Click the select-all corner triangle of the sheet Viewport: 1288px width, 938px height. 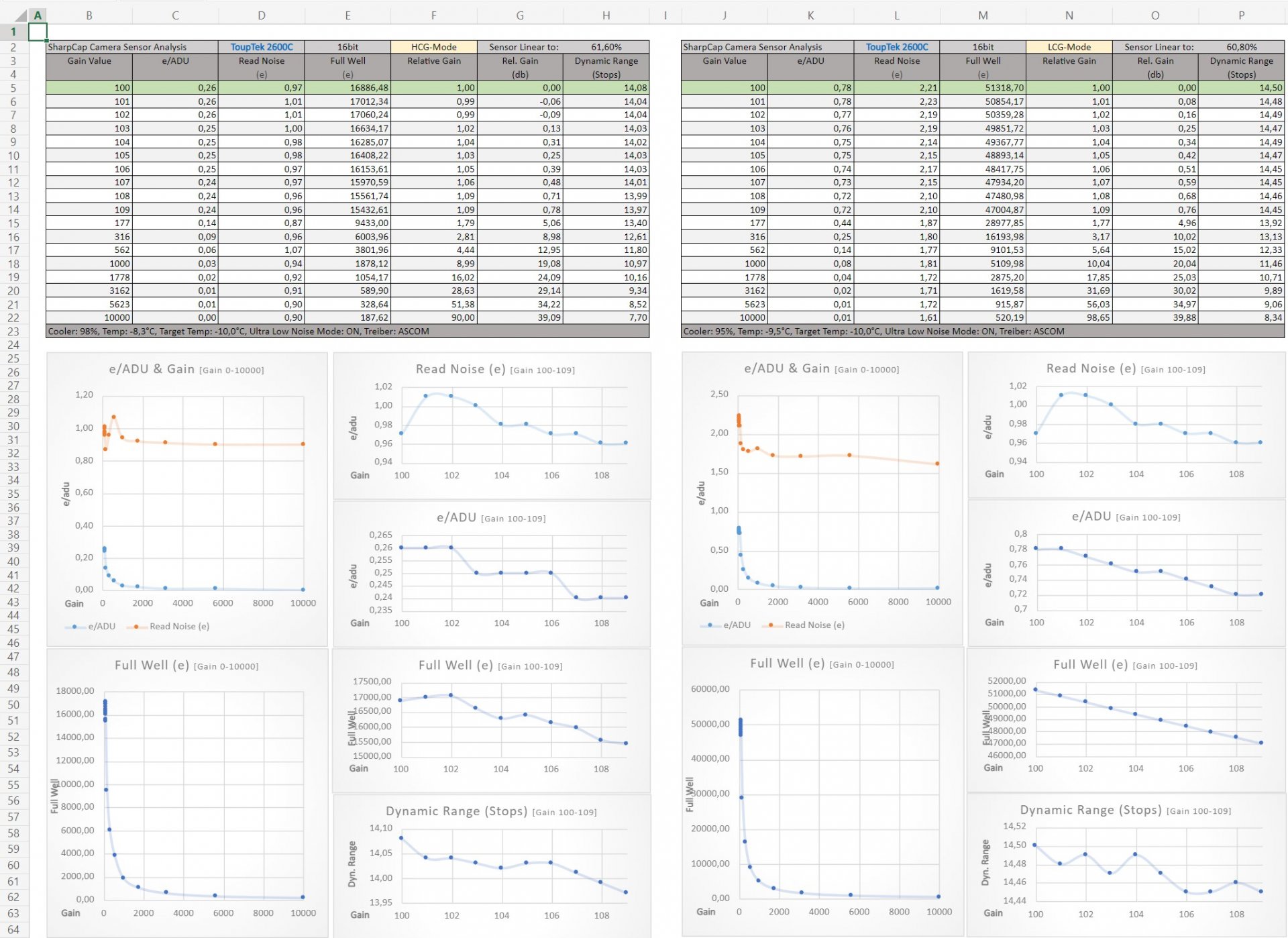(21, 15)
